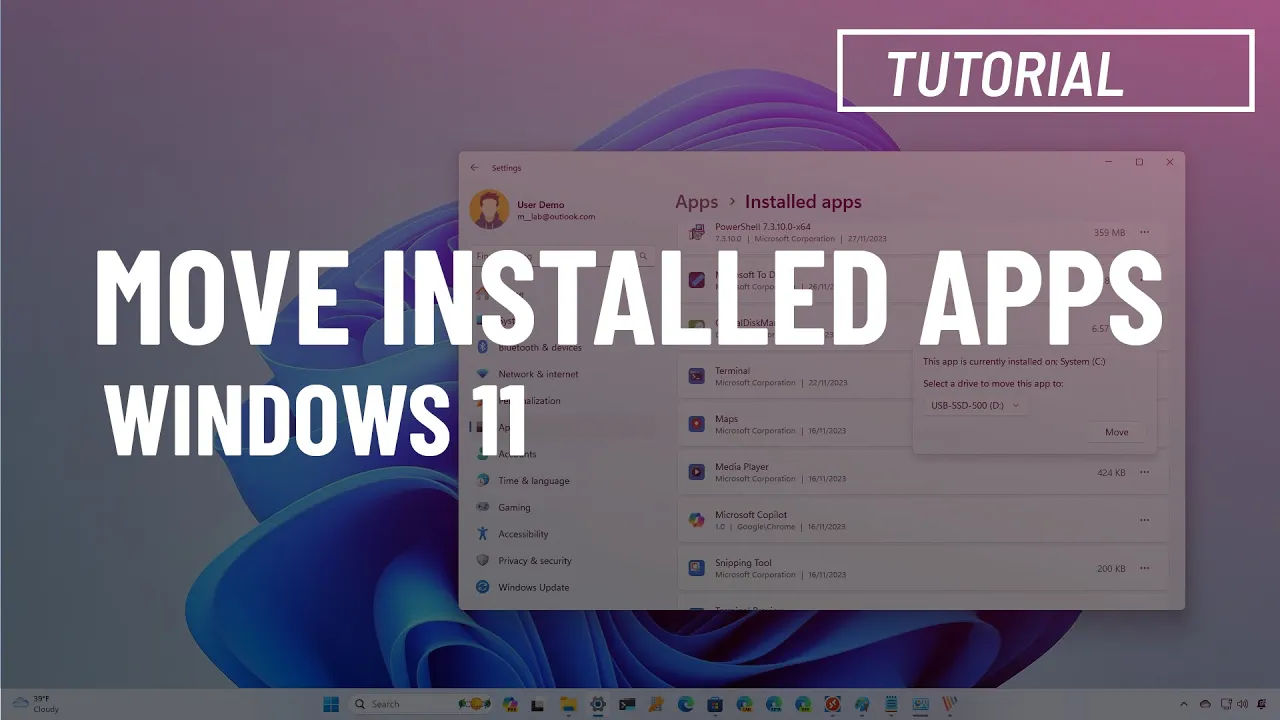Switch to Privacy & security settings
The width and height of the screenshot is (1280, 720).
tap(563, 561)
